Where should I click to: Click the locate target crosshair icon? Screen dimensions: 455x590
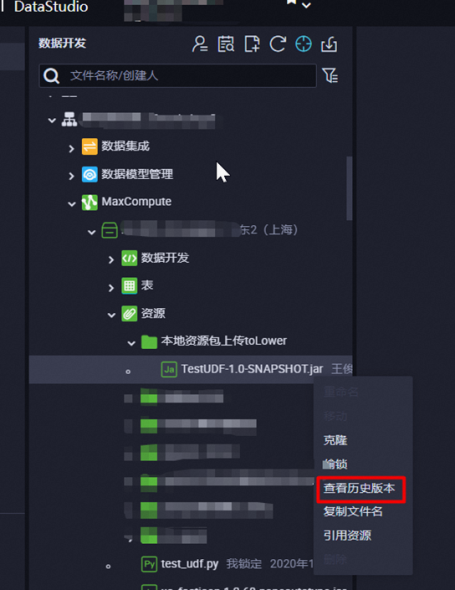pyautogui.click(x=303, y=44)
